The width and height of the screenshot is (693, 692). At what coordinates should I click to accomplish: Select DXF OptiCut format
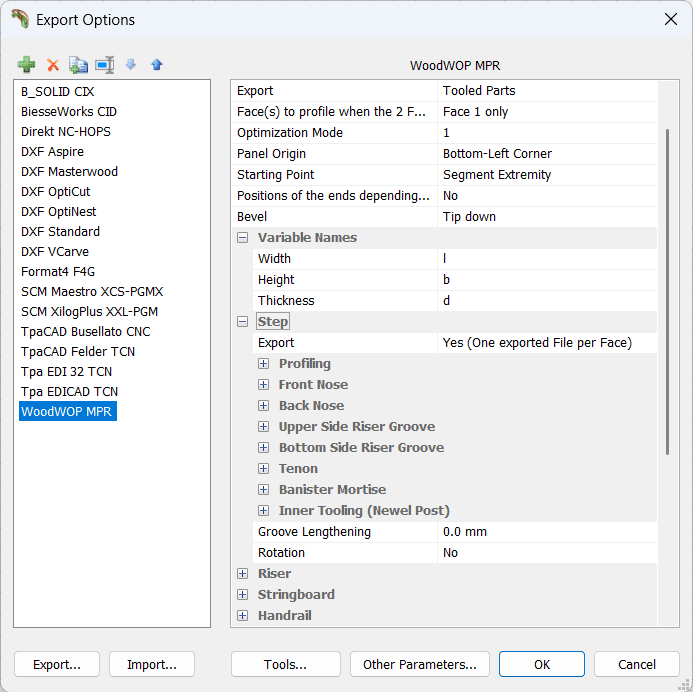pyautogui.click(x=56, y=191)
